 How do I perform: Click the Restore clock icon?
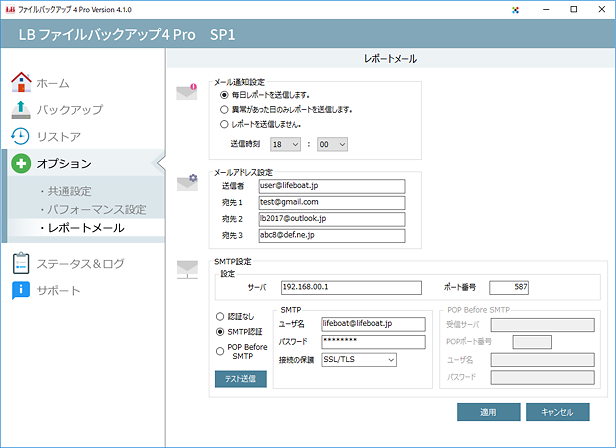click(20, 136)
